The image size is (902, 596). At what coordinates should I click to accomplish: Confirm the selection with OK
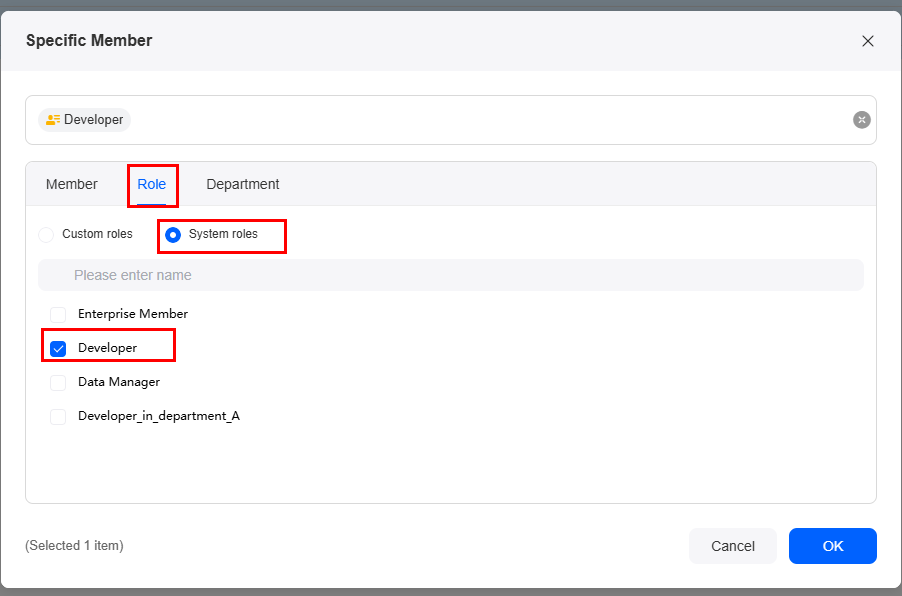pyautogui.click(x=833, y=546)
